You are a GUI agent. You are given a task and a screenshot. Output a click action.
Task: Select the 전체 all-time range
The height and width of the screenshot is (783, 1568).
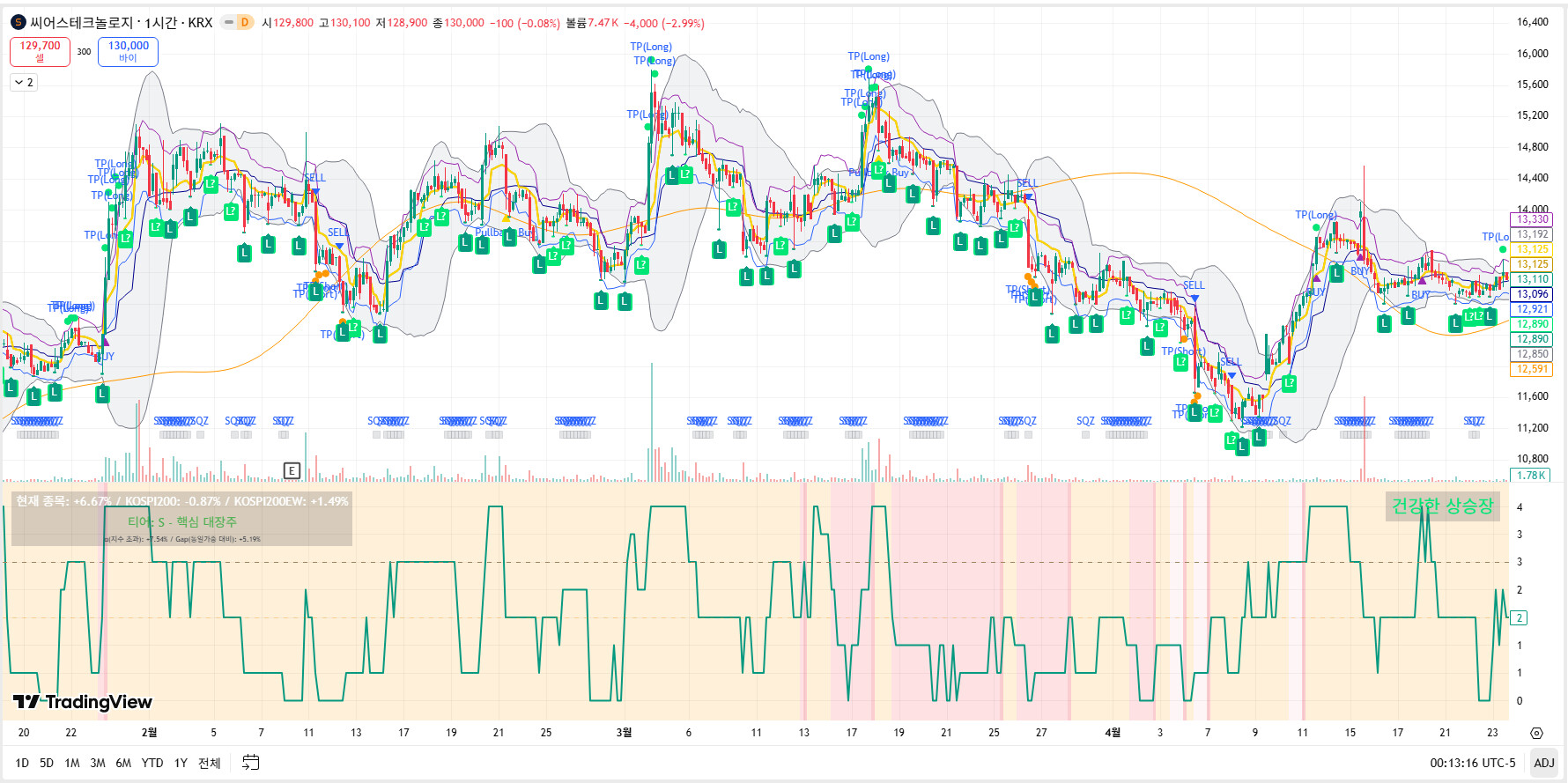(x=209, y=763)
